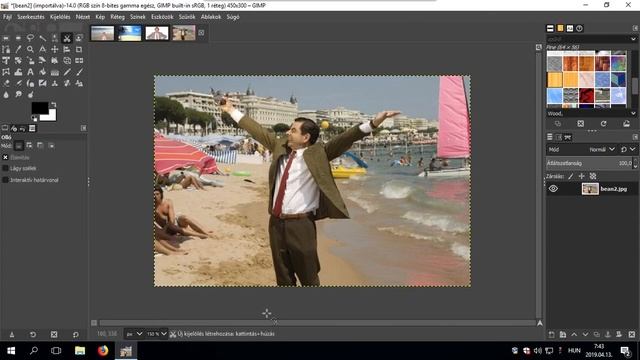640x360 pixels.
Task: Open pattern as image icon
Action: [x=626, y=124]
